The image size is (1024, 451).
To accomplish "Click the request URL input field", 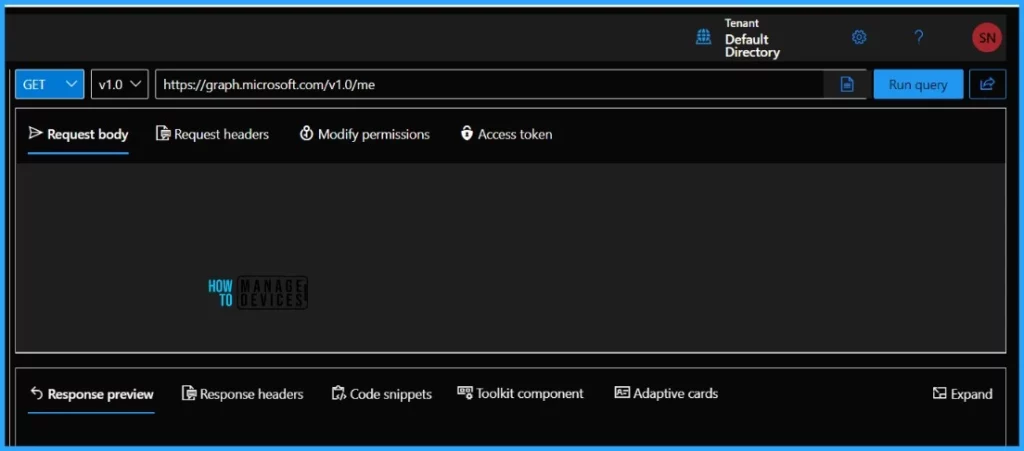I will pyautogui.click(x=488, y=84).
